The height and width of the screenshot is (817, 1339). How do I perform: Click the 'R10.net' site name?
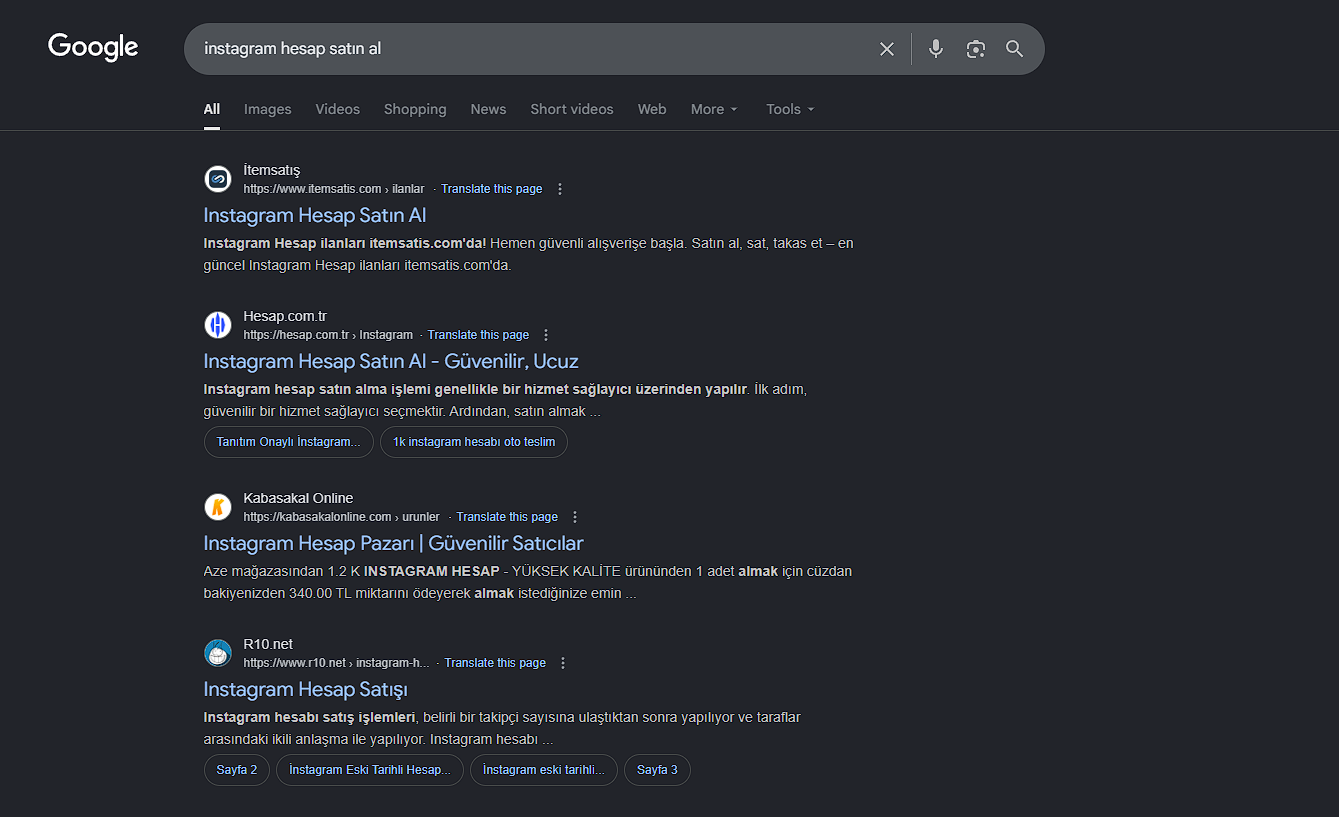click(268, 644)
